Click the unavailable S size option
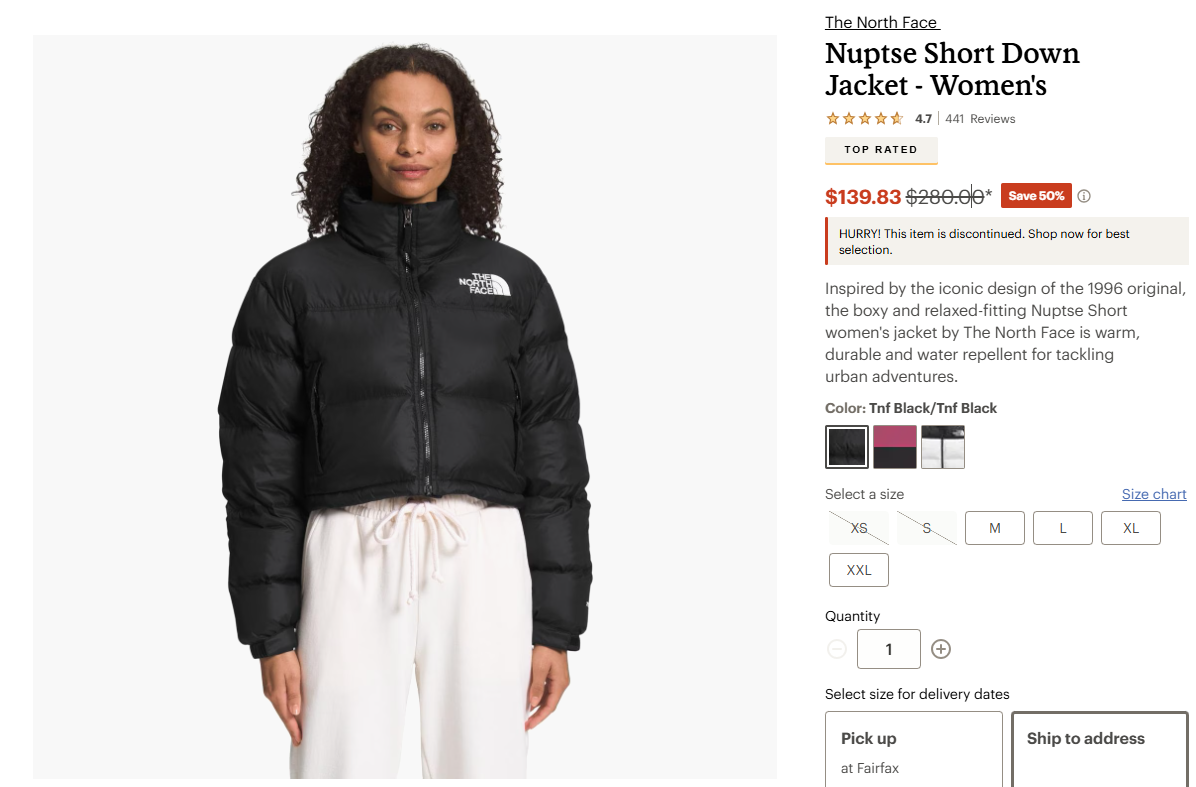The image size is (1196, 787). [x=927, y=528]
